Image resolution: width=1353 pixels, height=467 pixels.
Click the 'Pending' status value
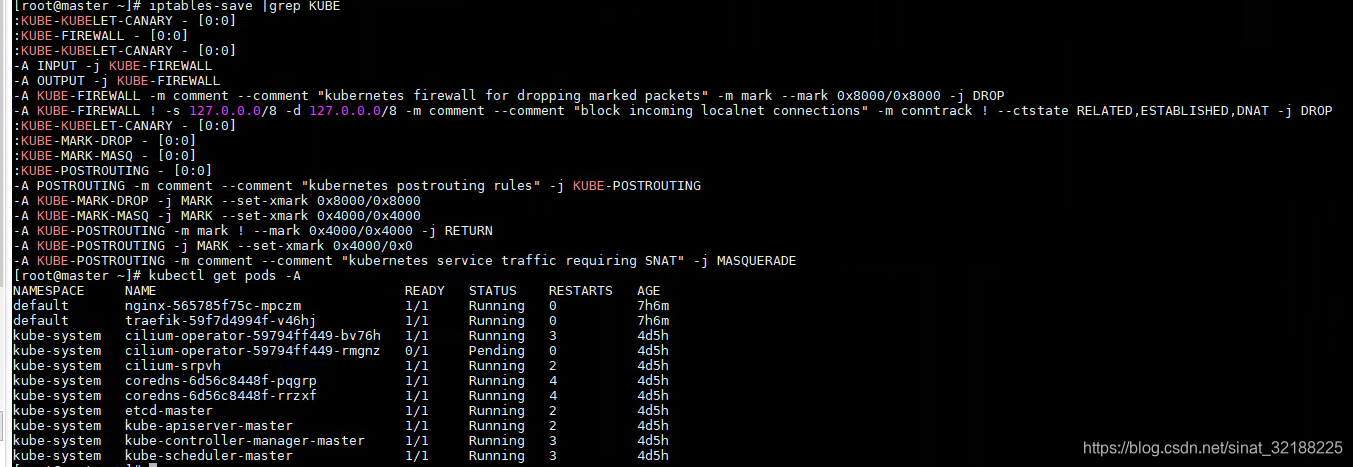point(497,350)
